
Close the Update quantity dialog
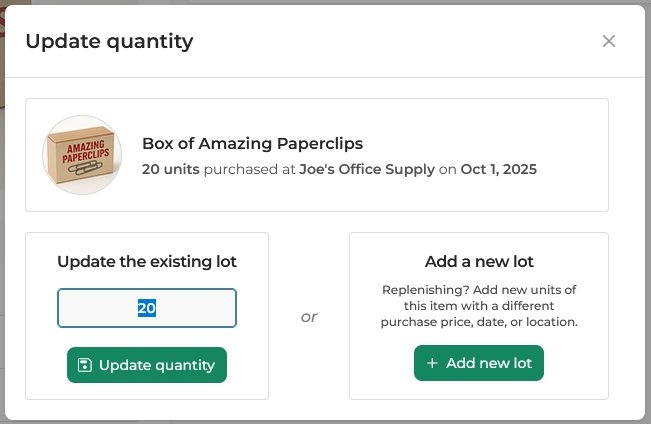(x=609, y=41)
